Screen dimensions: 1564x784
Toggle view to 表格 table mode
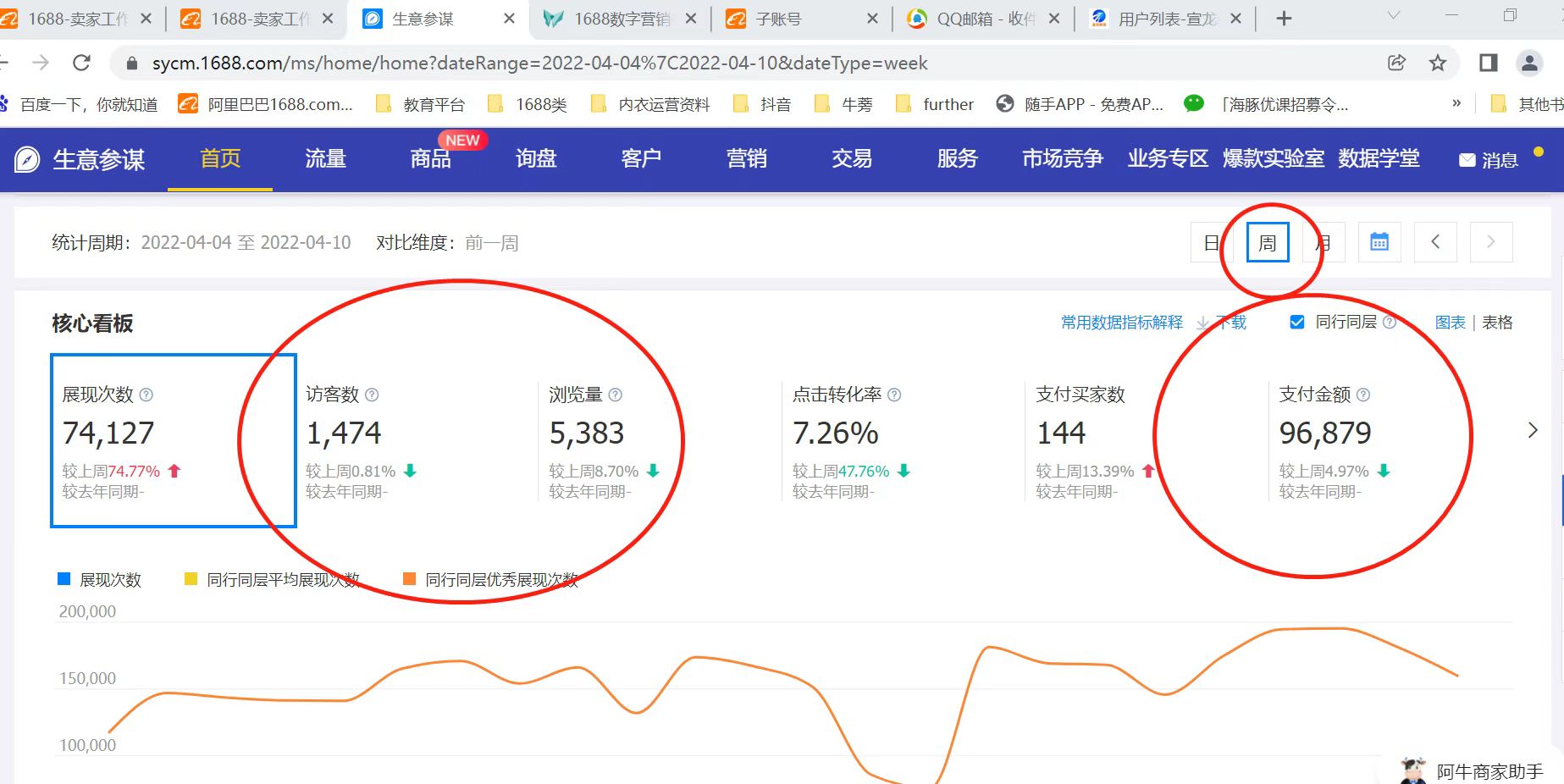tap(1497, 323)
